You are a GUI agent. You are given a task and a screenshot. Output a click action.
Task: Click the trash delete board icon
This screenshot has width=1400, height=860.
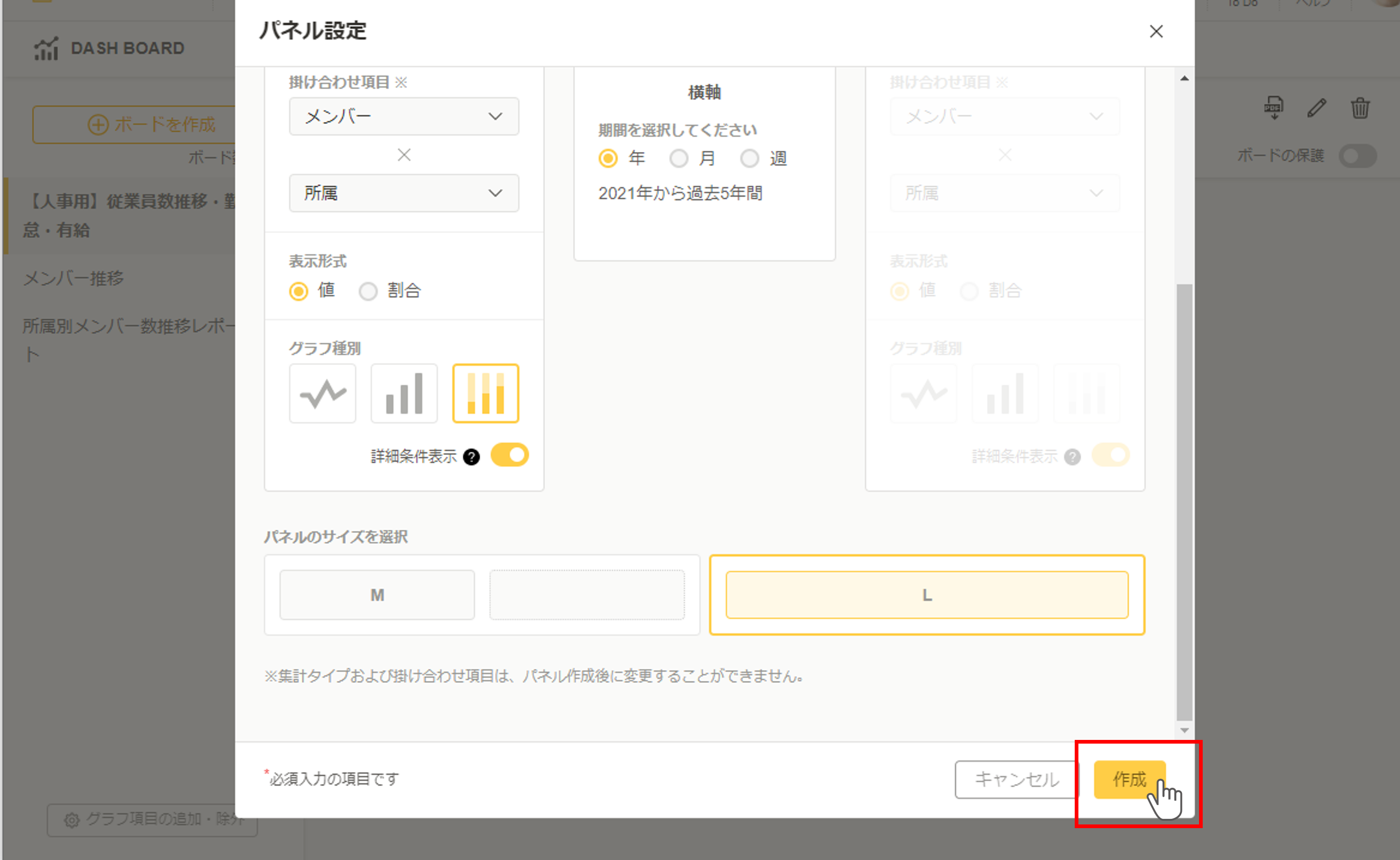[1360, 108]
